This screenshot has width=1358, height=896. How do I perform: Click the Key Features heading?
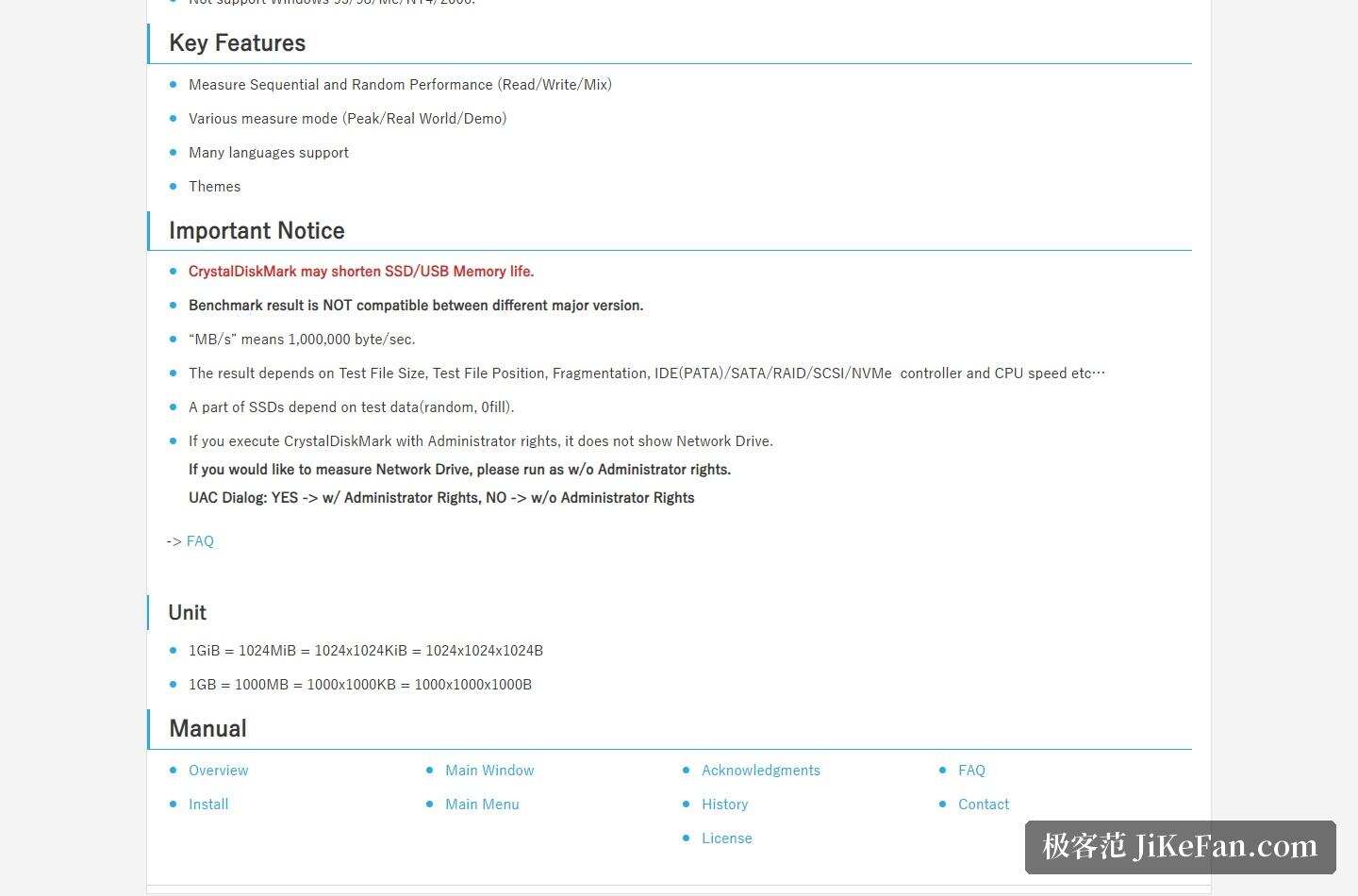[x=238, y=43]
